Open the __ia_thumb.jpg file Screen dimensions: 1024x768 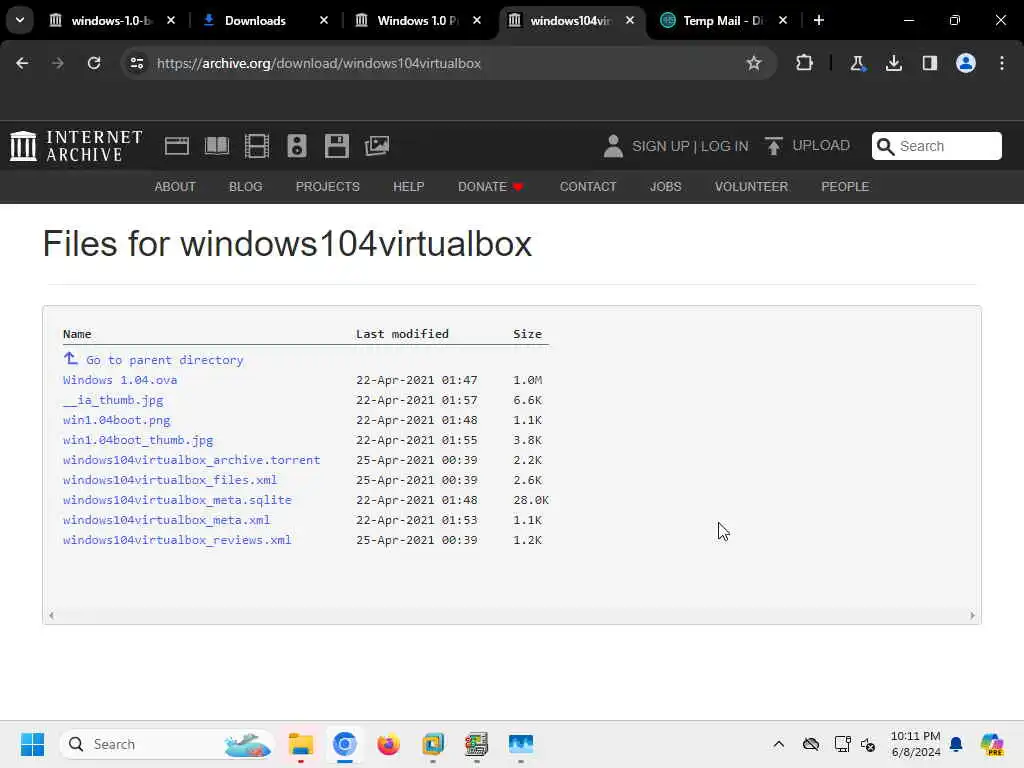tap(113, 400)
